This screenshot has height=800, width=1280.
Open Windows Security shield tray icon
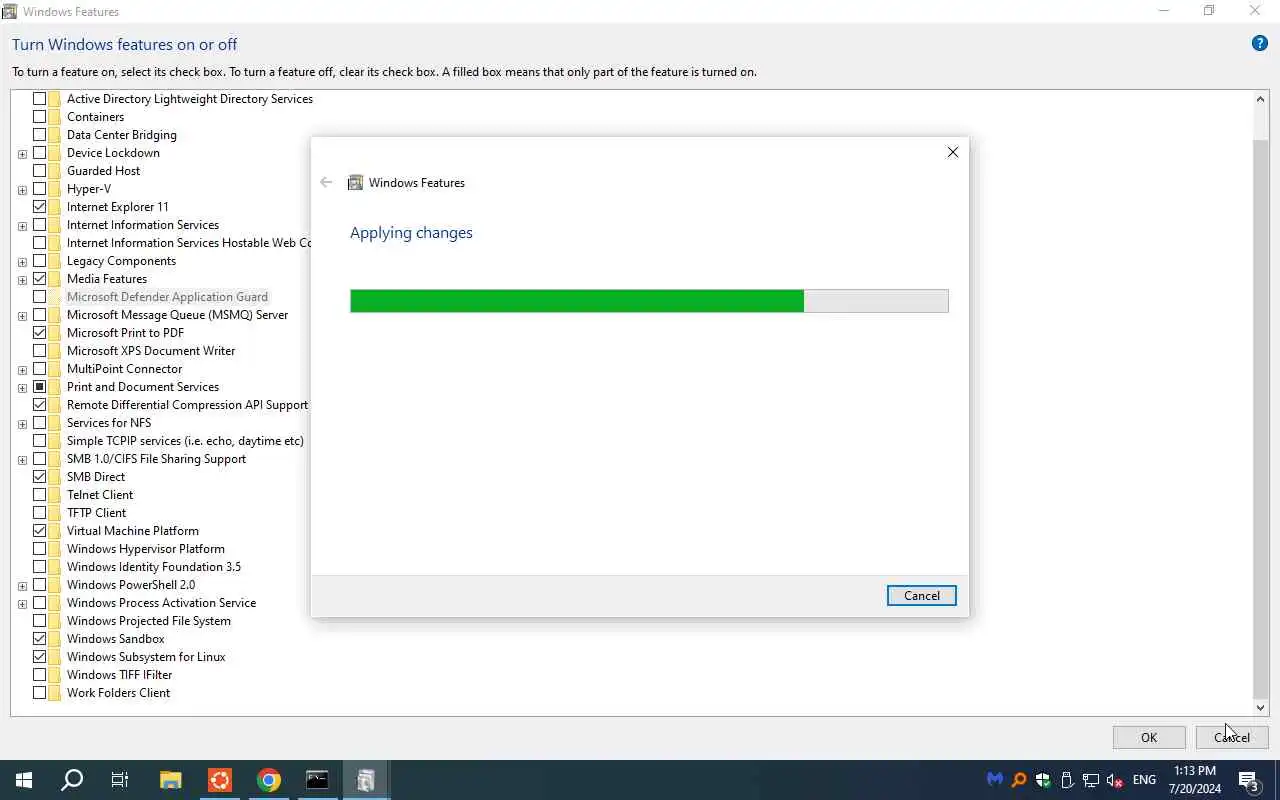1043,780
